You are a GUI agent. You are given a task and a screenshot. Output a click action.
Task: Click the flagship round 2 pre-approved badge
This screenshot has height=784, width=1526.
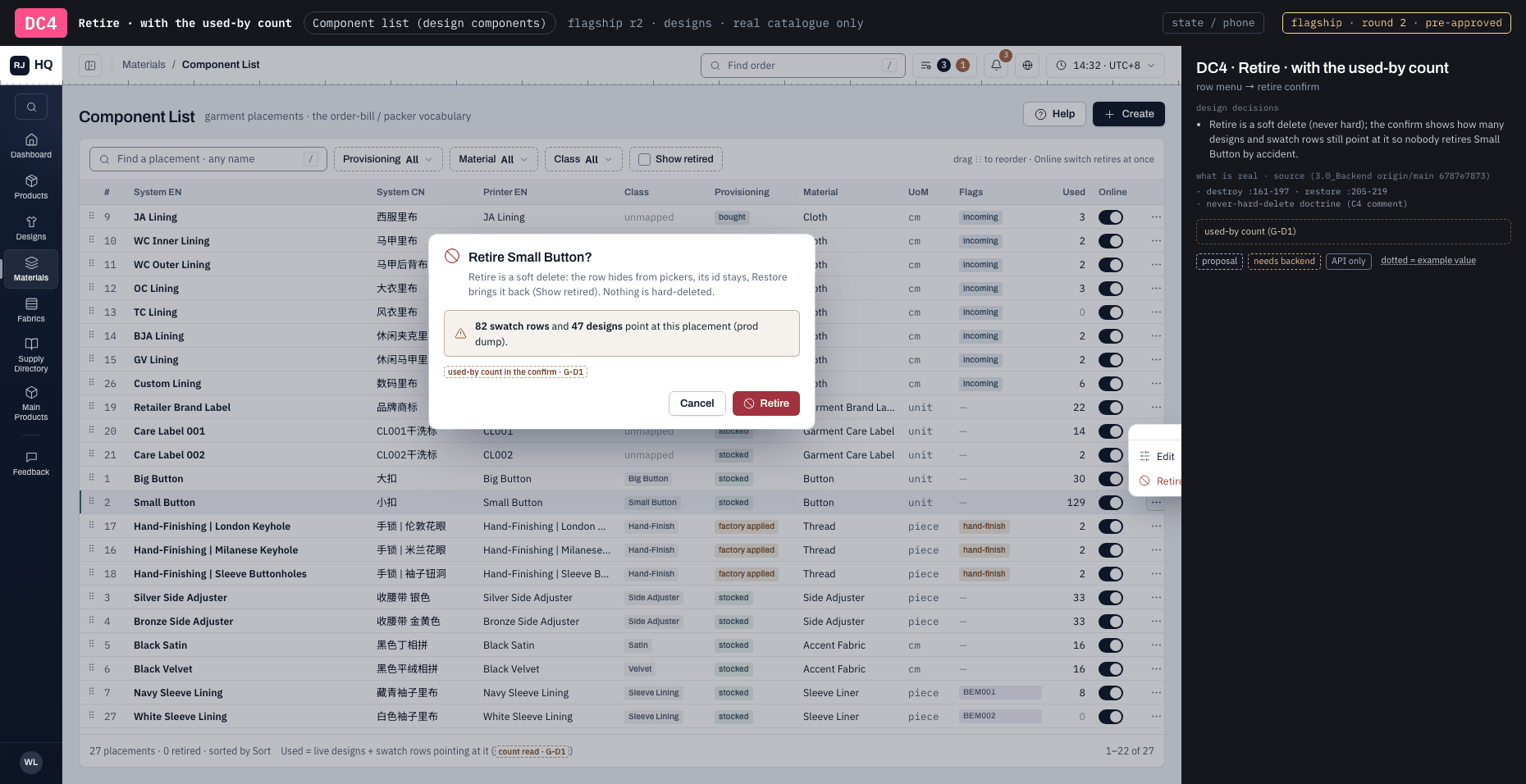(x=1396, y=23)
